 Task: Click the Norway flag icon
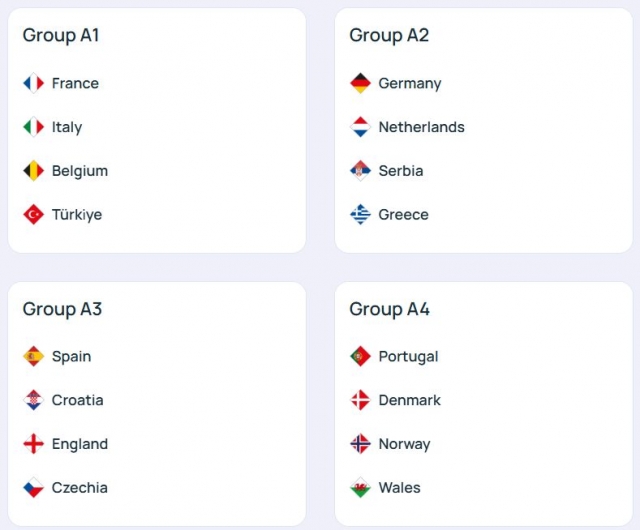361,444
